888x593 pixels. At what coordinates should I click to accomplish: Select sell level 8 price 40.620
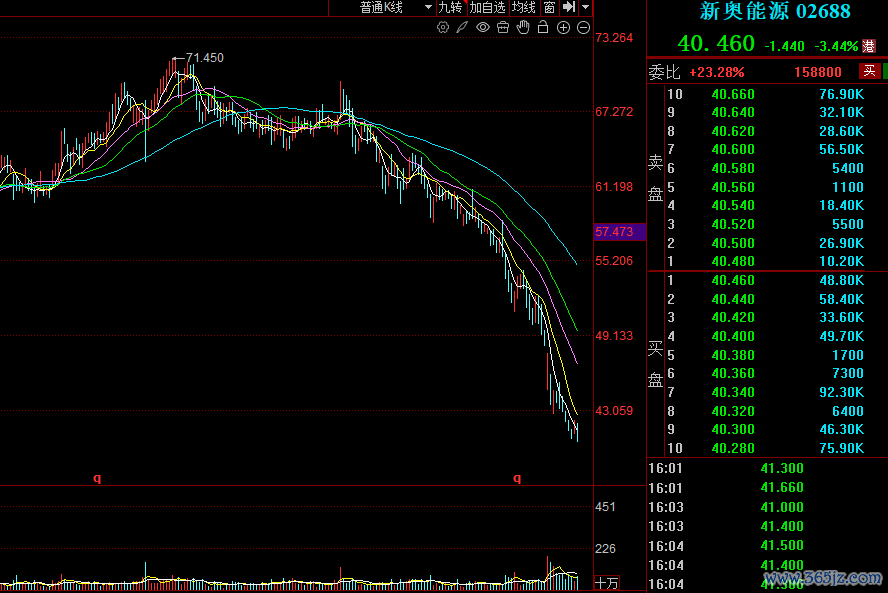tap(733, 131)
